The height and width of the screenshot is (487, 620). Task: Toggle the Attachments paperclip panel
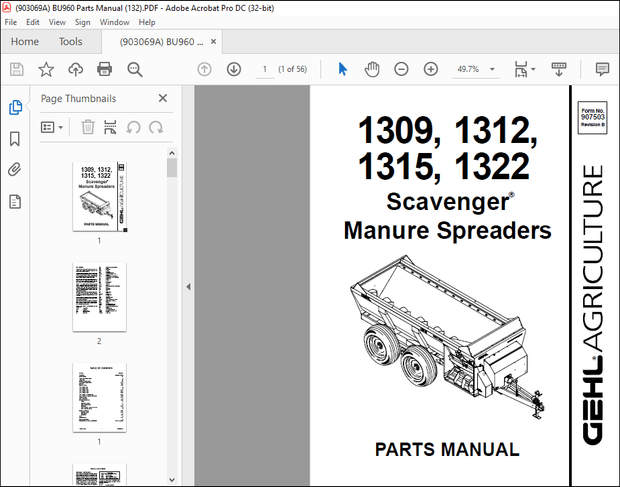[15, 170]
